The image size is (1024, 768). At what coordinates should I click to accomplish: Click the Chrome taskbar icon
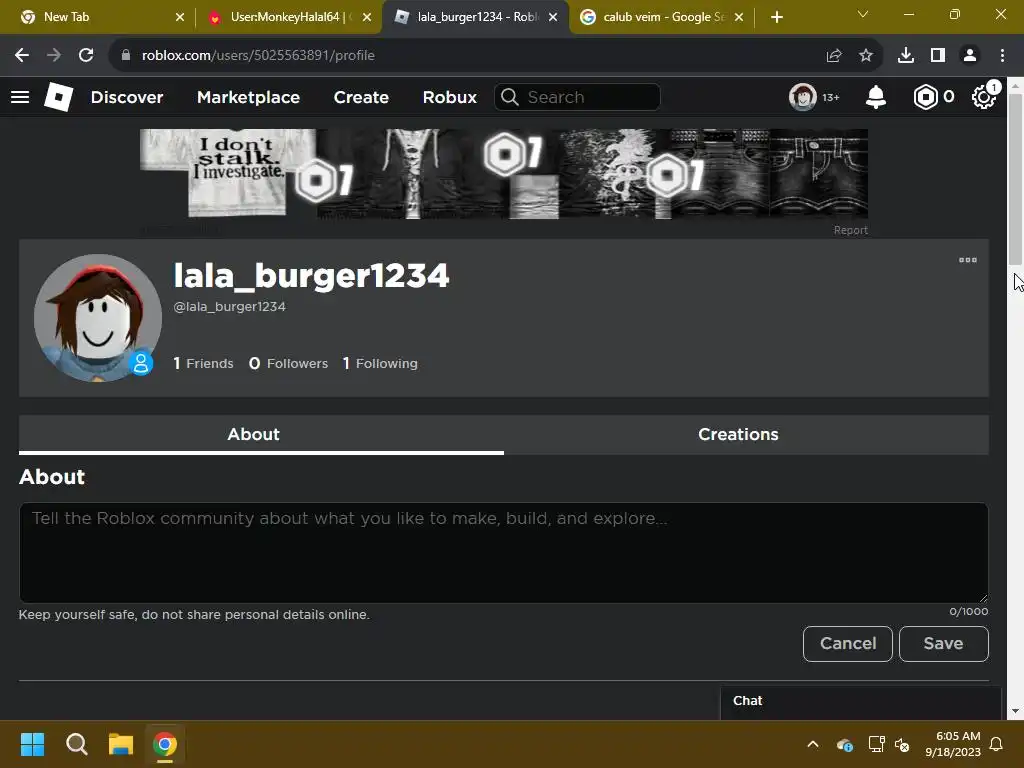coord(165,744)
